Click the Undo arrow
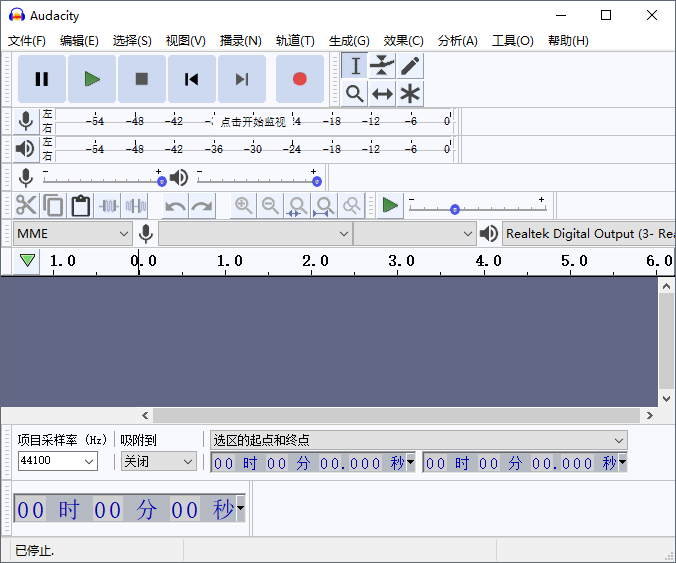This screenshot has height=563, width=676. (x=175, y=206)
